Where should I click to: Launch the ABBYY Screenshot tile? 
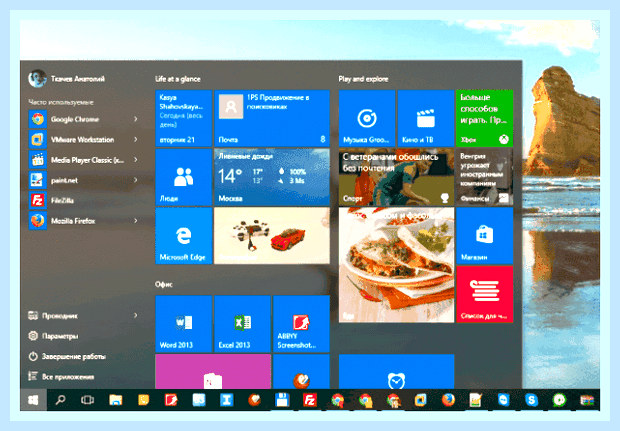pyautogui.click(x=301, y=323)
